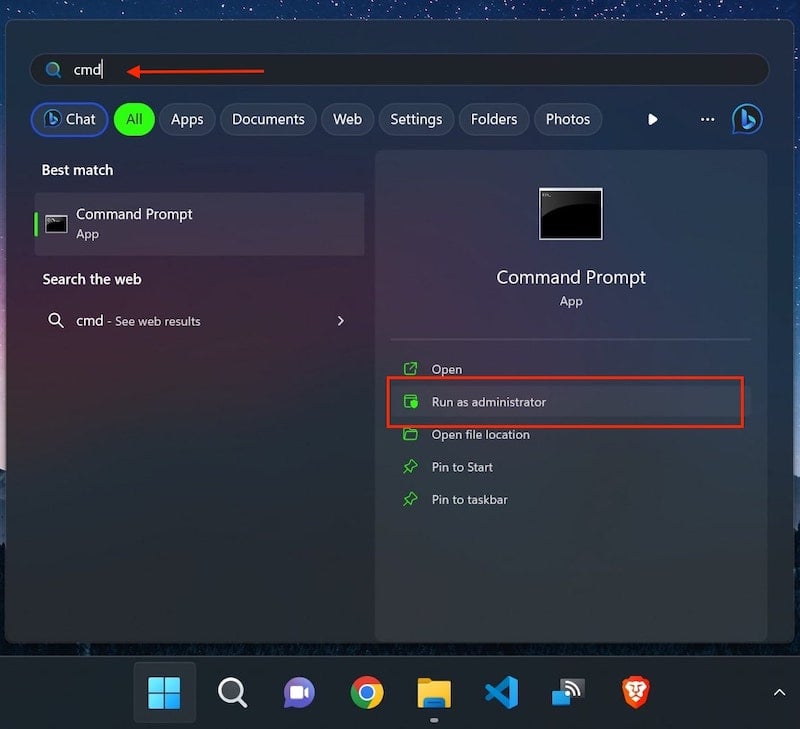Switch to the Apps filter tab
Image resolution: width=800 pixels, height=729 pixels.
click(x=187, y=119)
